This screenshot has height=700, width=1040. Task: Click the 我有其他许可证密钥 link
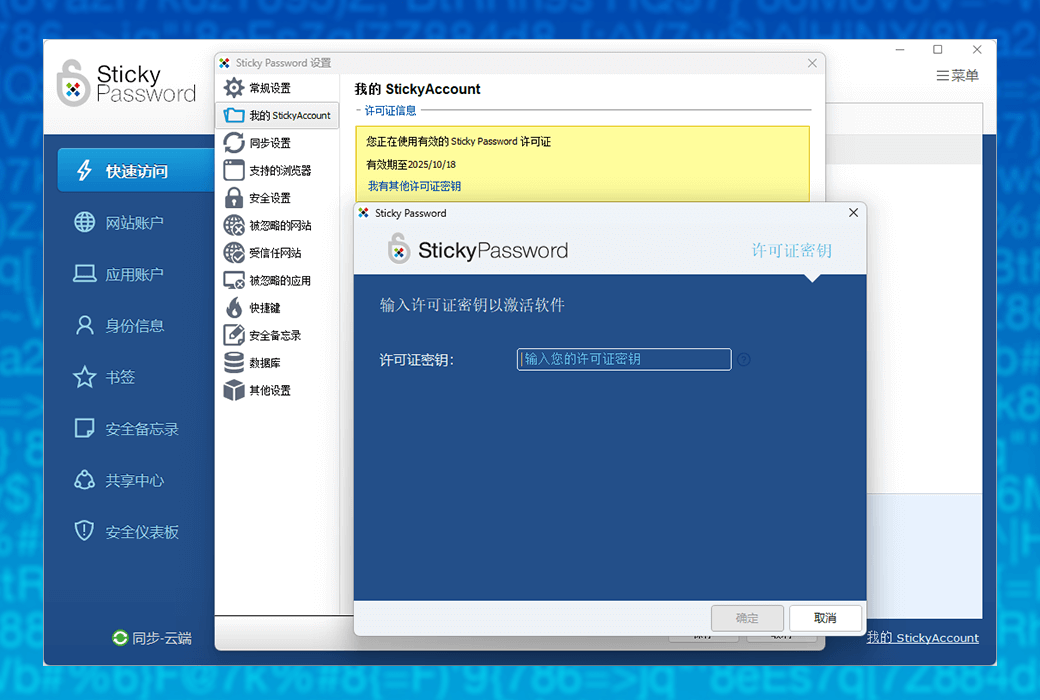click(x=415, y=186)
